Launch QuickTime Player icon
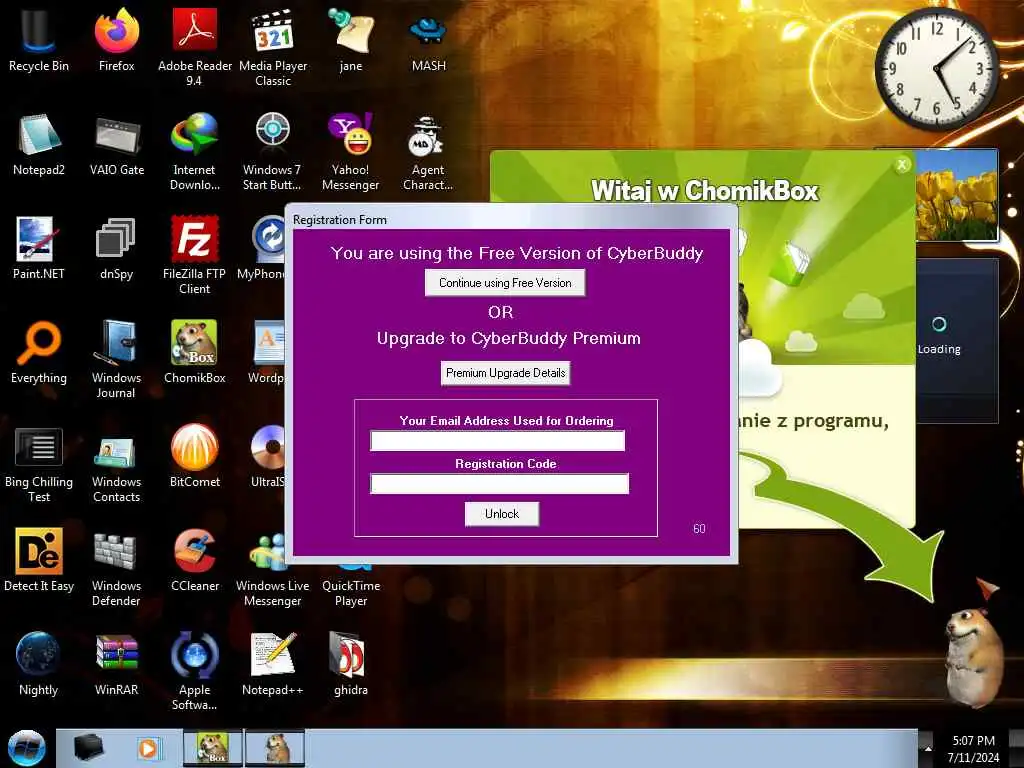Screen dimensions: 1024x768 (351, 584)
